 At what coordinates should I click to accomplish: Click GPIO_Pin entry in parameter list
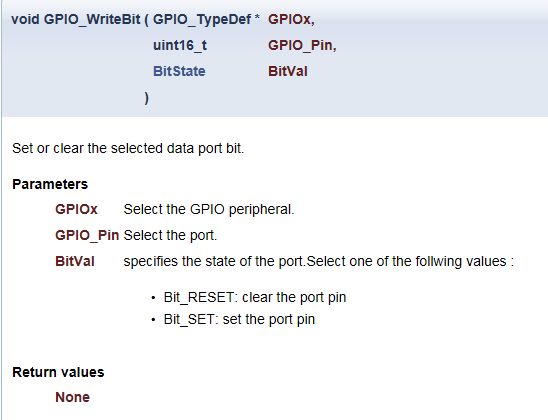pos(87,236)
